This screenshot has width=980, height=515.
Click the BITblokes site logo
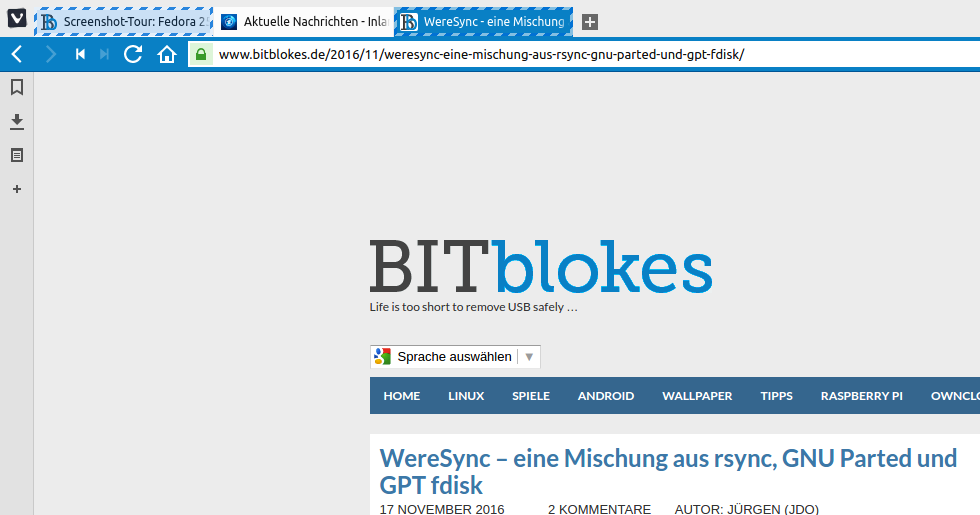click(x=541, y=267)
